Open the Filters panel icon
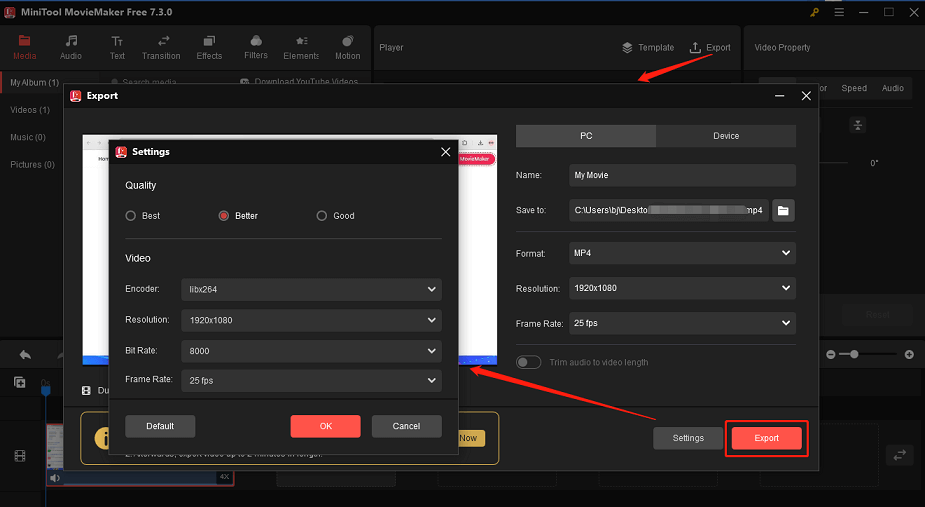925x507 pixels. (256, 41)
